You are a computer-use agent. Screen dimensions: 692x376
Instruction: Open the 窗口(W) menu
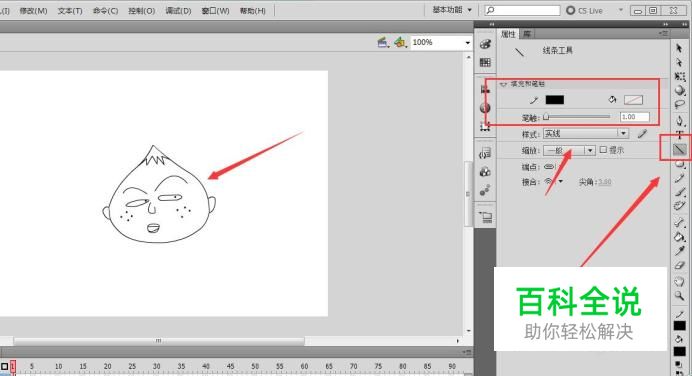[215, 11]
